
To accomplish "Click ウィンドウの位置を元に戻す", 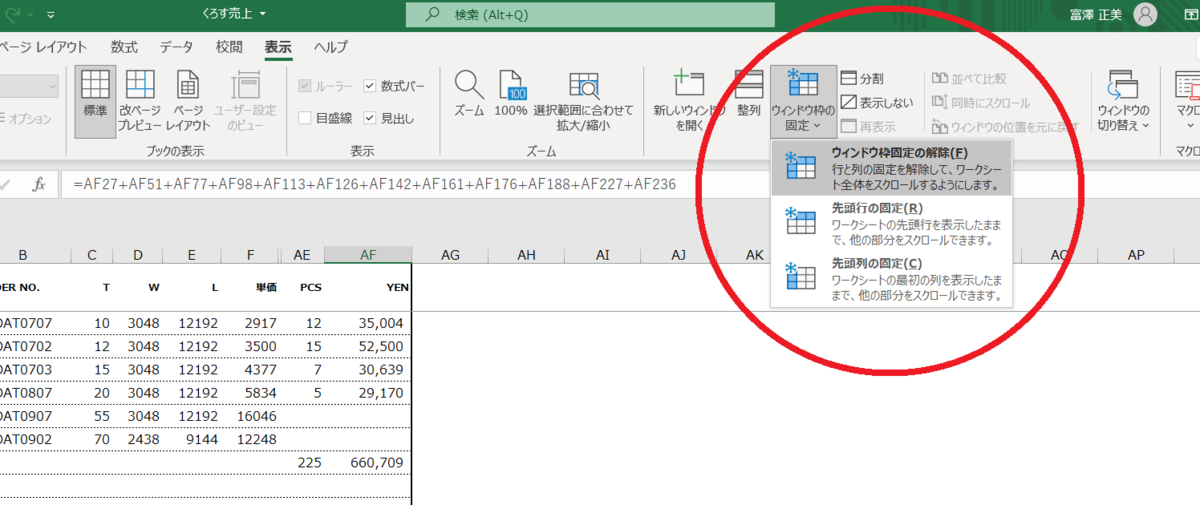I will click(x=1005, y=127).
